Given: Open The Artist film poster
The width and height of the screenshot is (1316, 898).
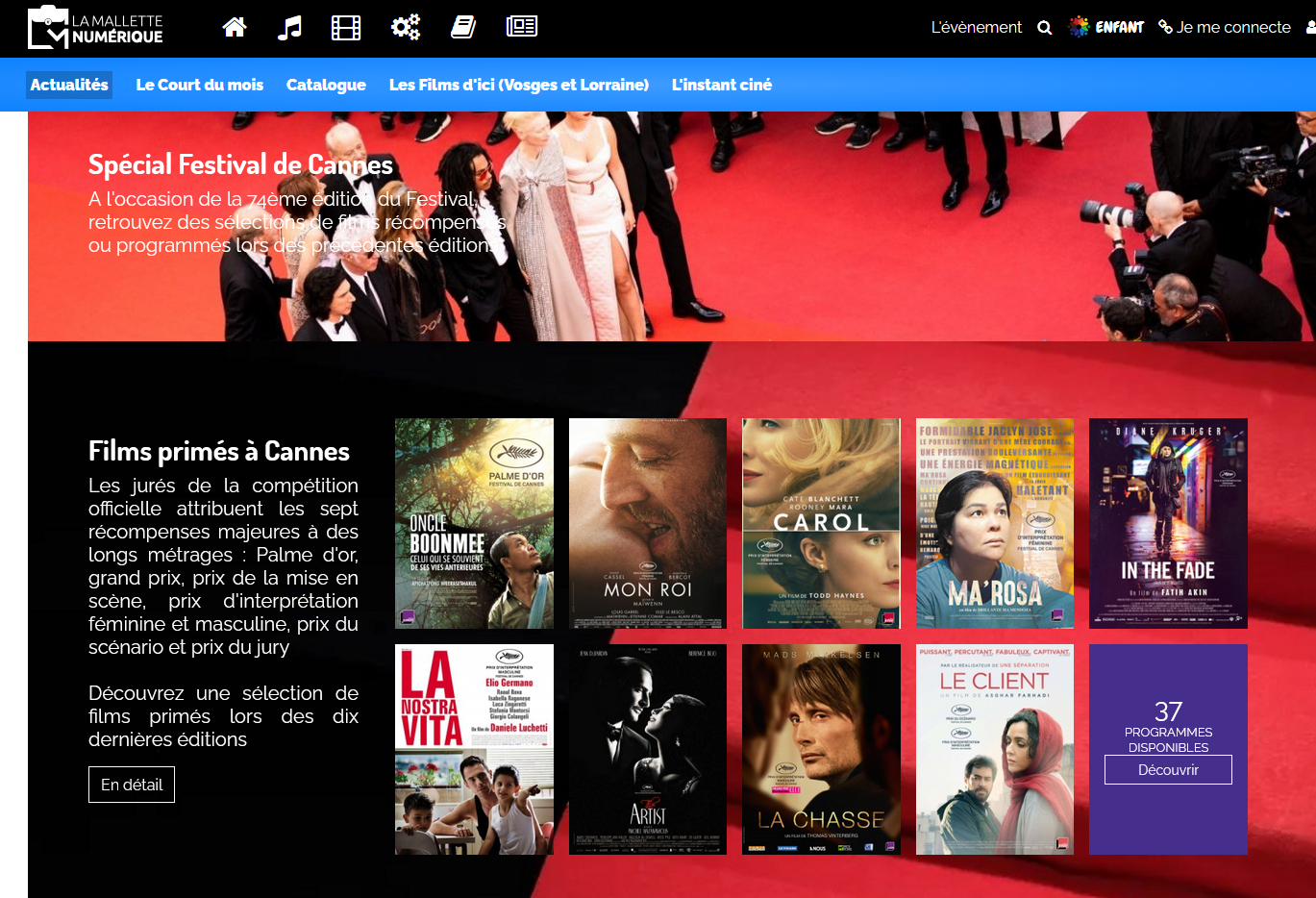Looking at the screenshot, I should 648,749.
